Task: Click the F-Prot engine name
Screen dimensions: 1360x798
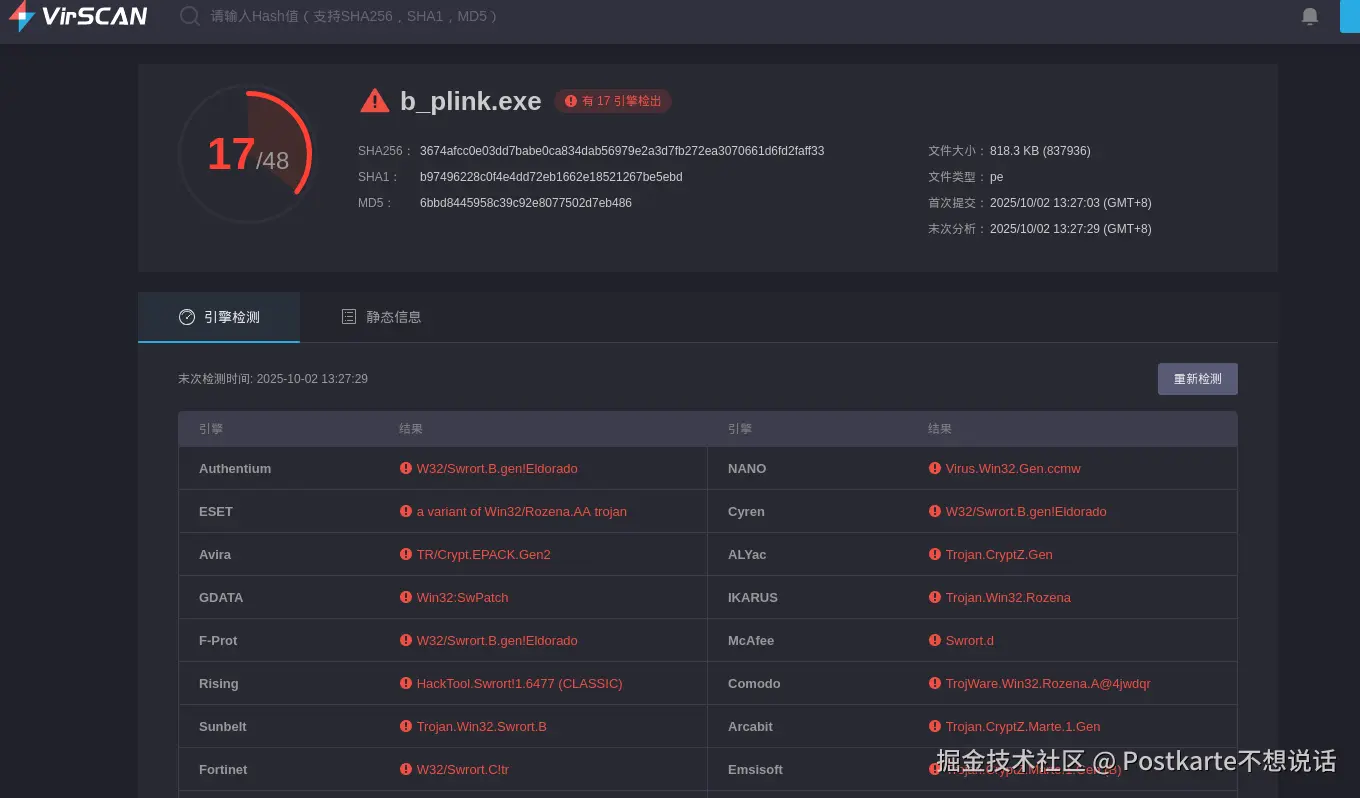Action: click(218, 640)
